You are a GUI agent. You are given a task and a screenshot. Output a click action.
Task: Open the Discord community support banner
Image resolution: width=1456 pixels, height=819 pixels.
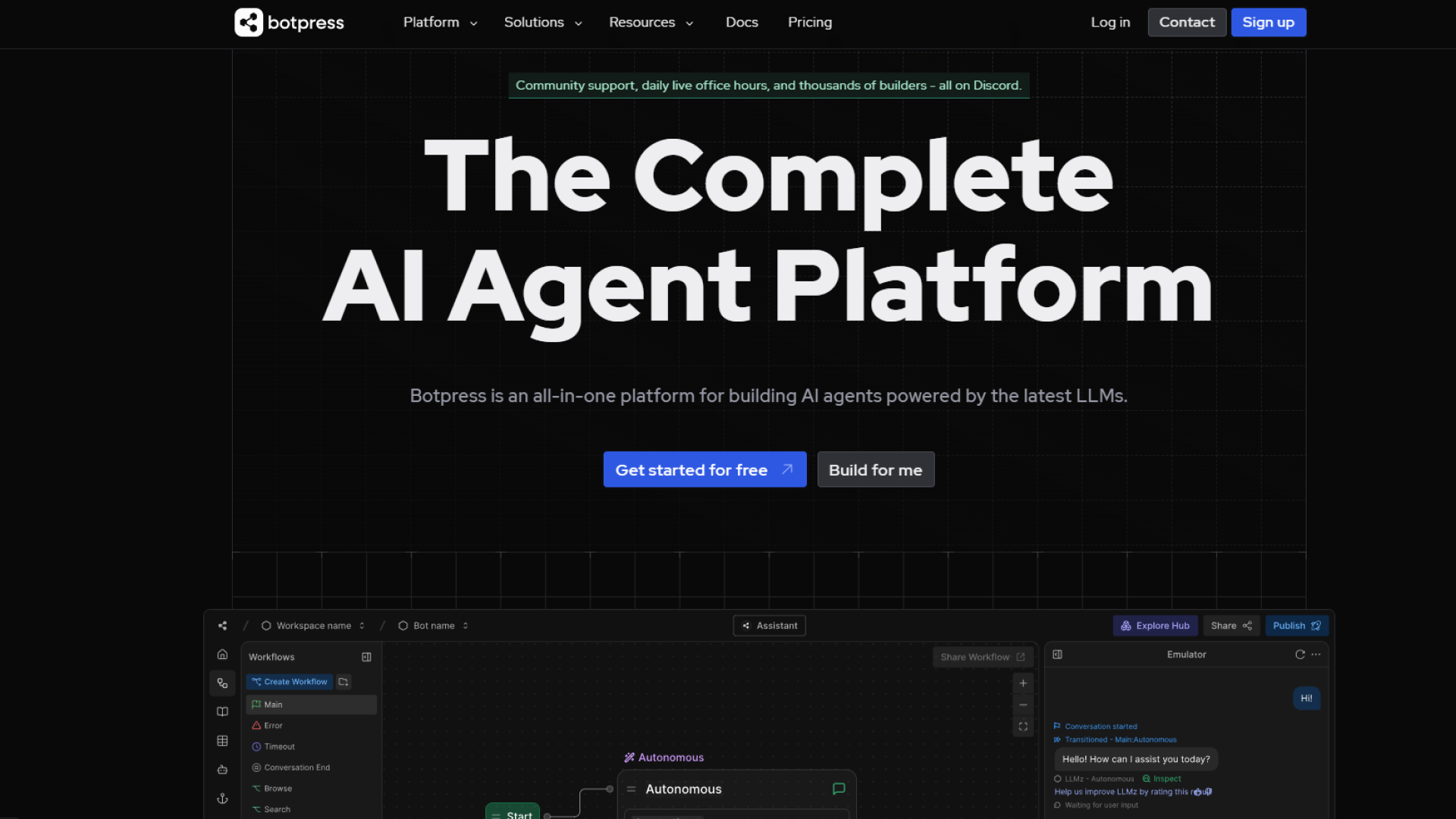coord(768,86)
